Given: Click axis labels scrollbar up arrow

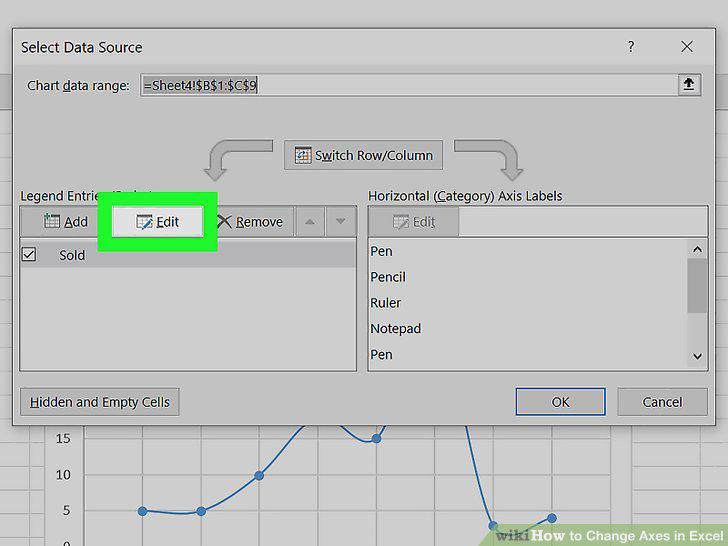Looking at the screenshot, I should point(697,249).
